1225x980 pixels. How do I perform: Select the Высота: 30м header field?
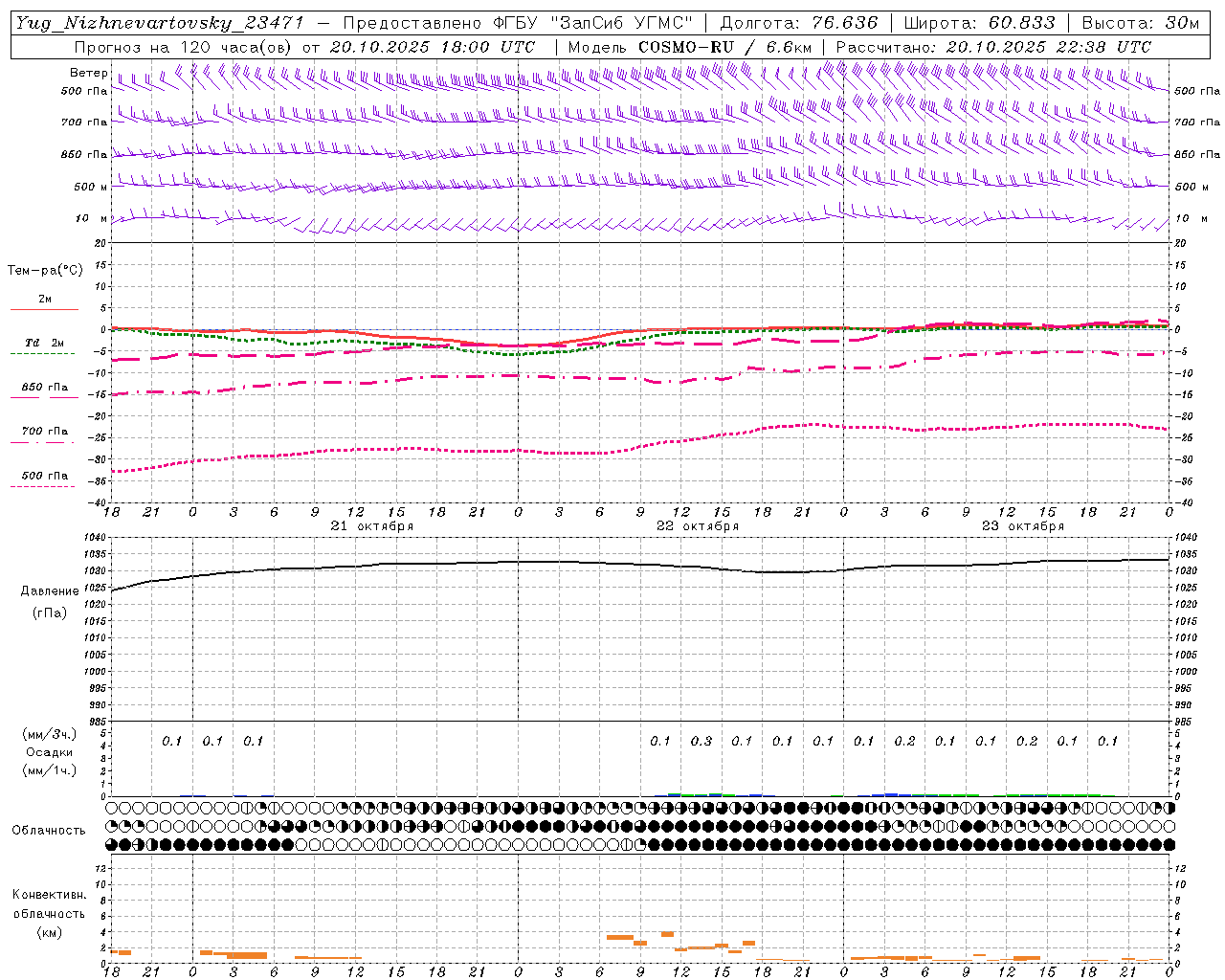pyautogui.click(x=1140, y=22)
